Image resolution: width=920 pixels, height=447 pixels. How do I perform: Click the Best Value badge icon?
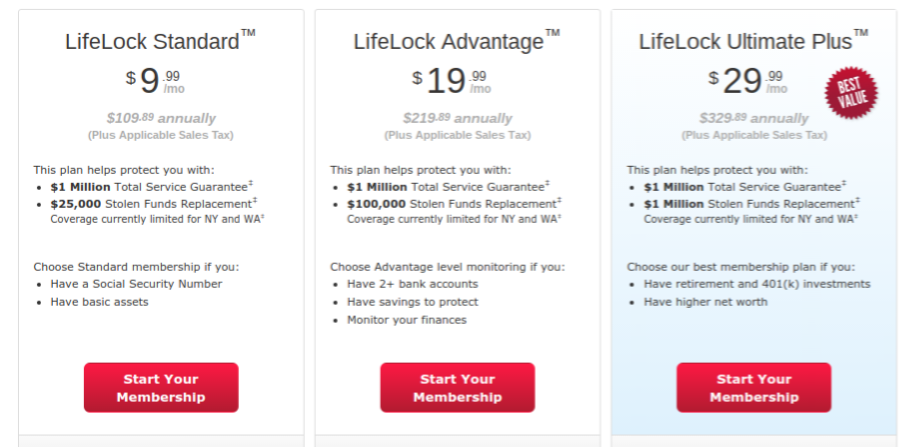(x=851, y=93)
